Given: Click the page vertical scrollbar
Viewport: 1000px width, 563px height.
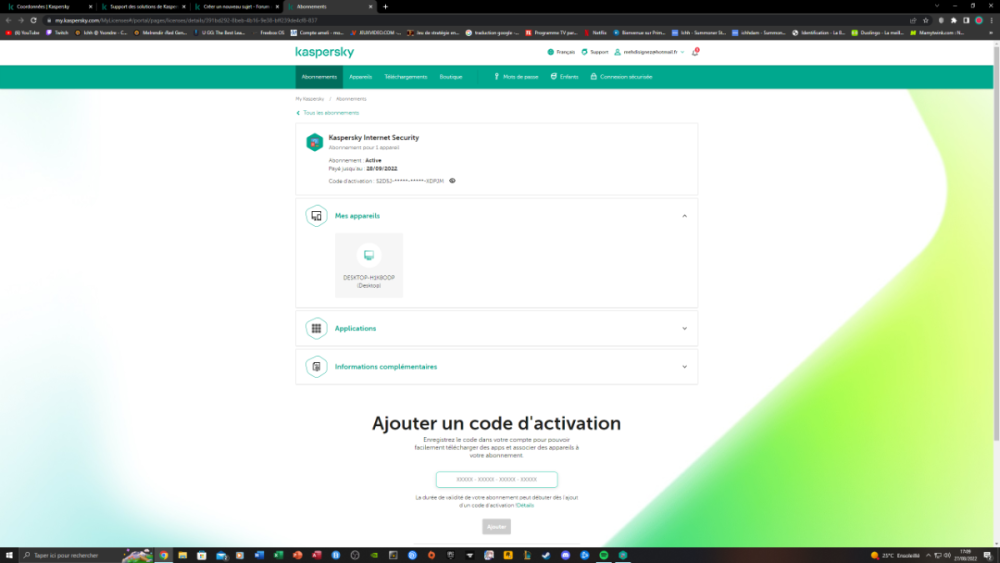Looking at the screenshot, I should point(996,242).
